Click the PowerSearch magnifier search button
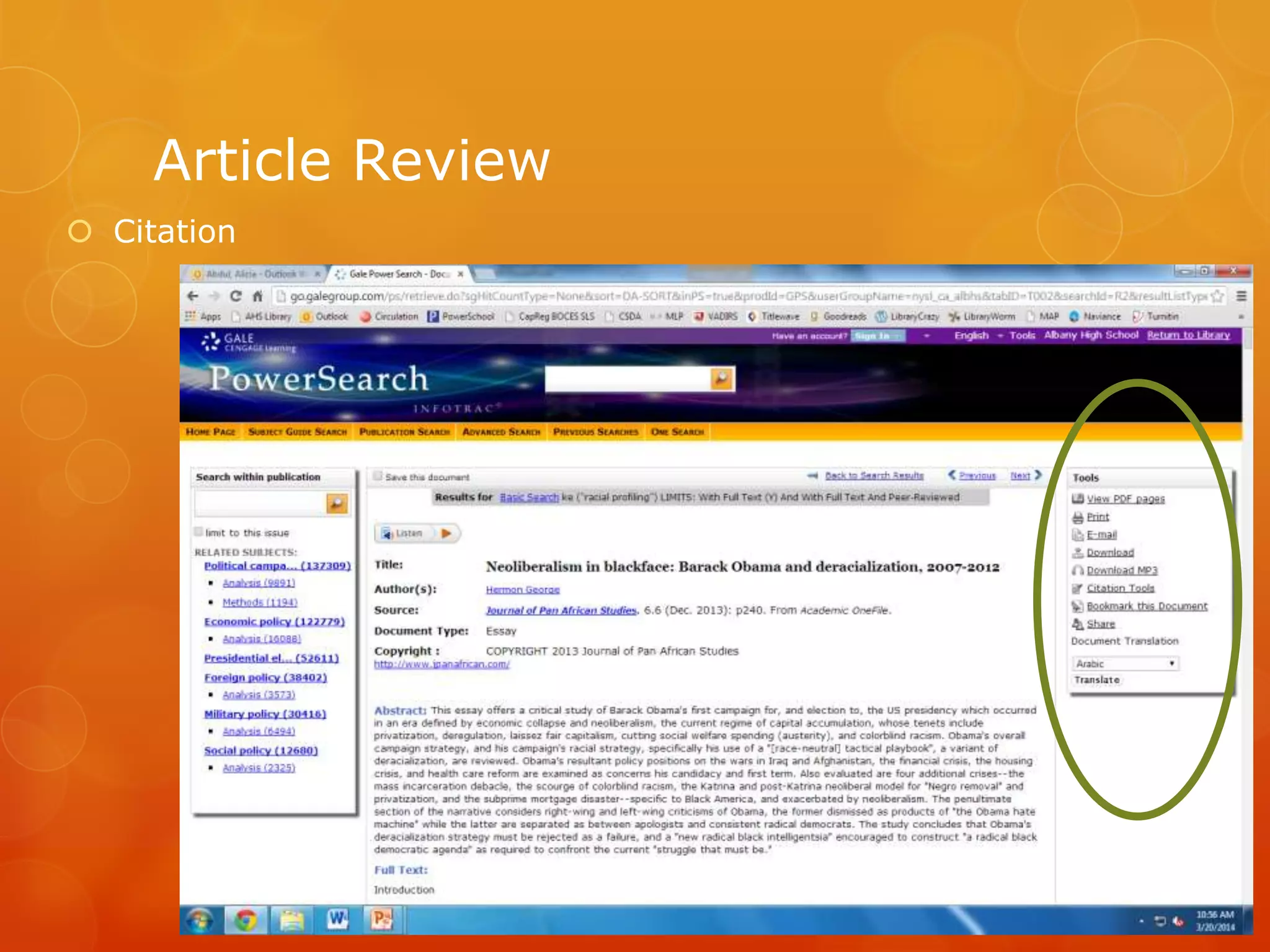The height and width of the screenshot is (952, 1270). click(x=722, y=379)
